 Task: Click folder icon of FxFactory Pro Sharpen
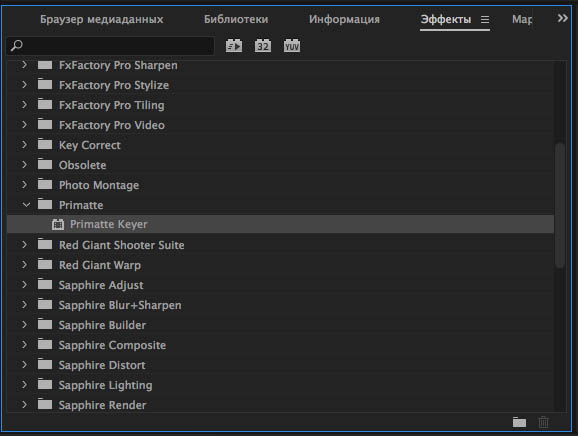(x=45, y=65)
